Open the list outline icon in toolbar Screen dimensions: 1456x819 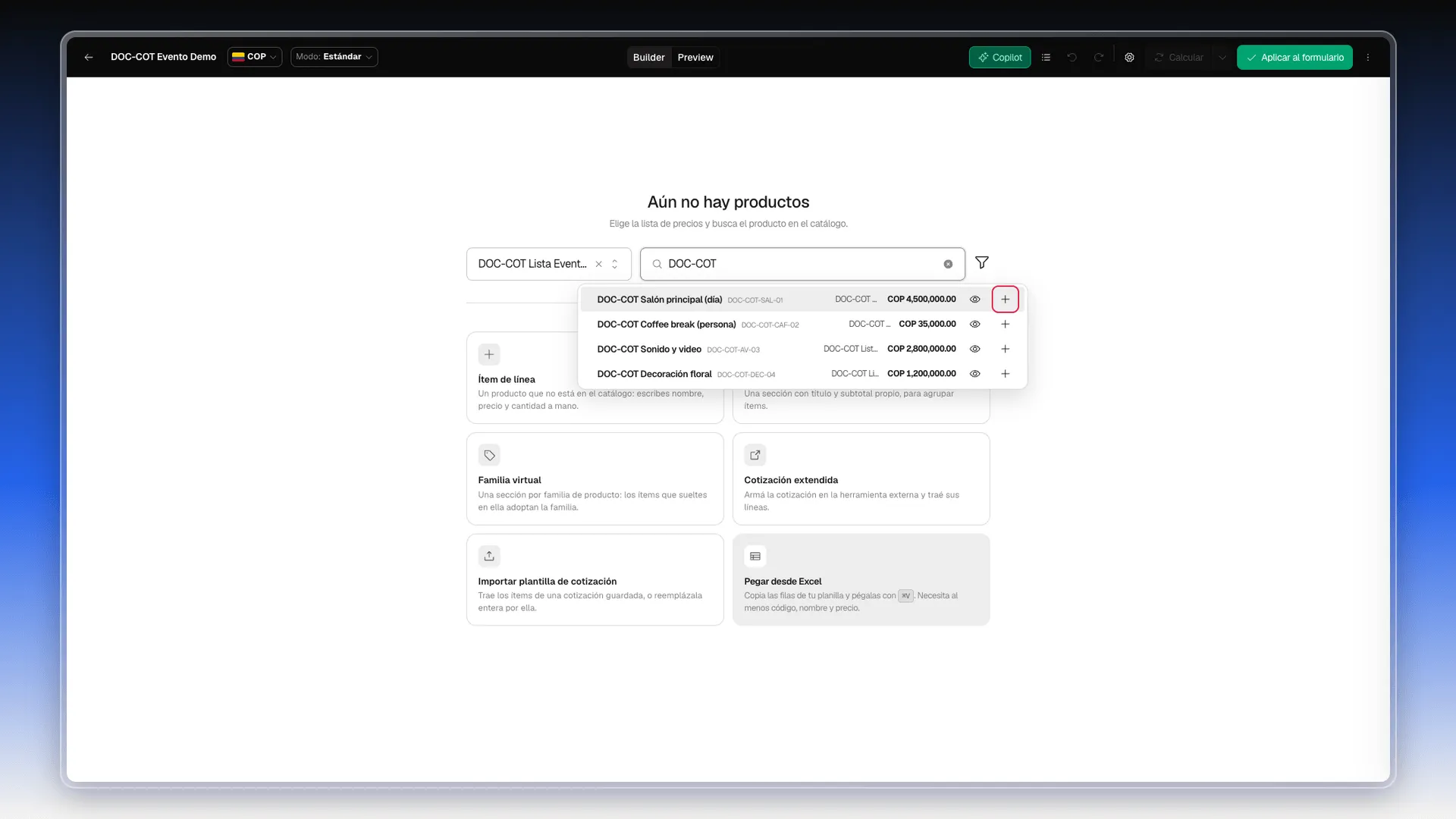[1046, 58]
